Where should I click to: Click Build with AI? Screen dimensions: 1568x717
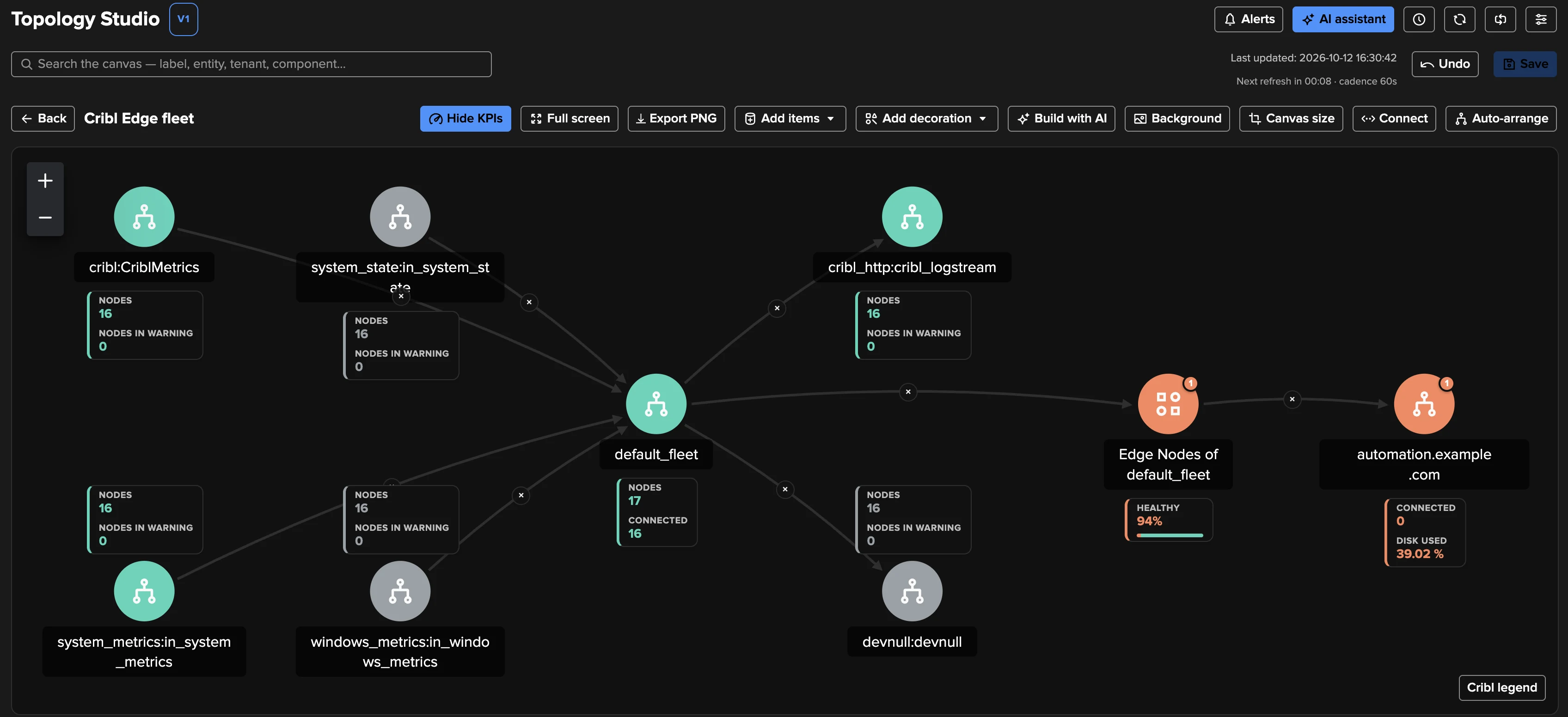1061,119
